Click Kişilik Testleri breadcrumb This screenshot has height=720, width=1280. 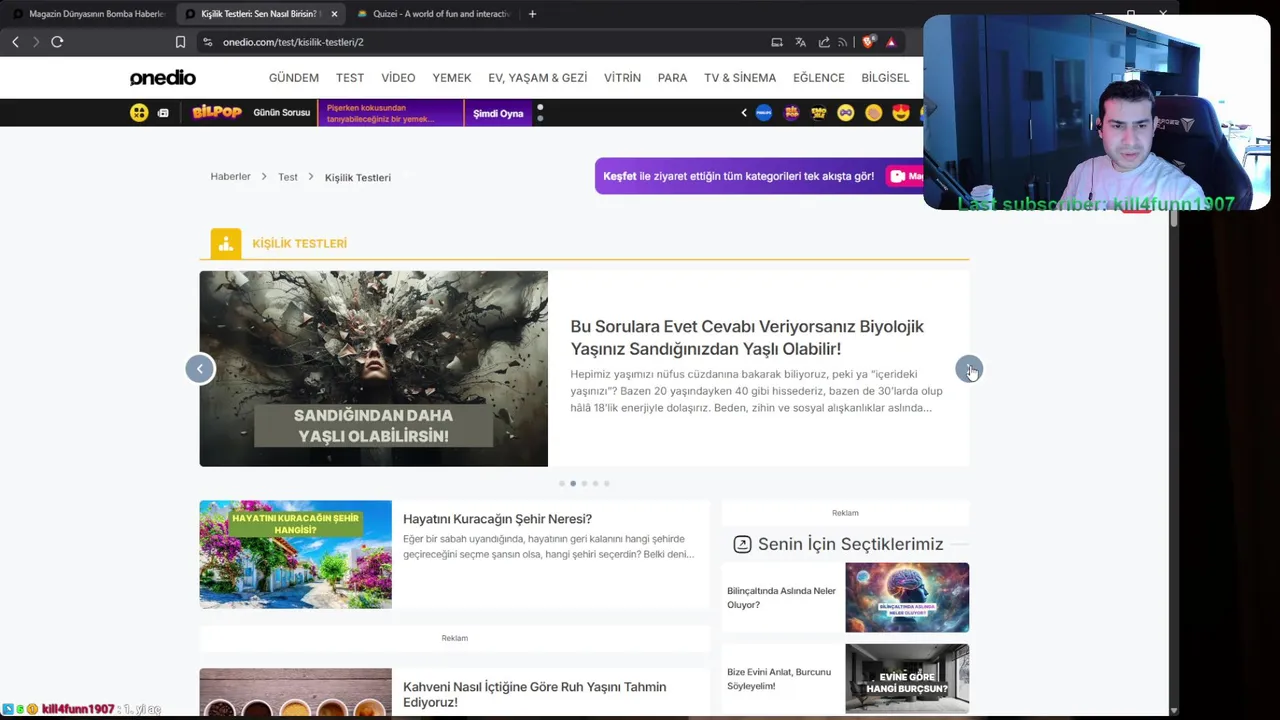click(358, 177)
